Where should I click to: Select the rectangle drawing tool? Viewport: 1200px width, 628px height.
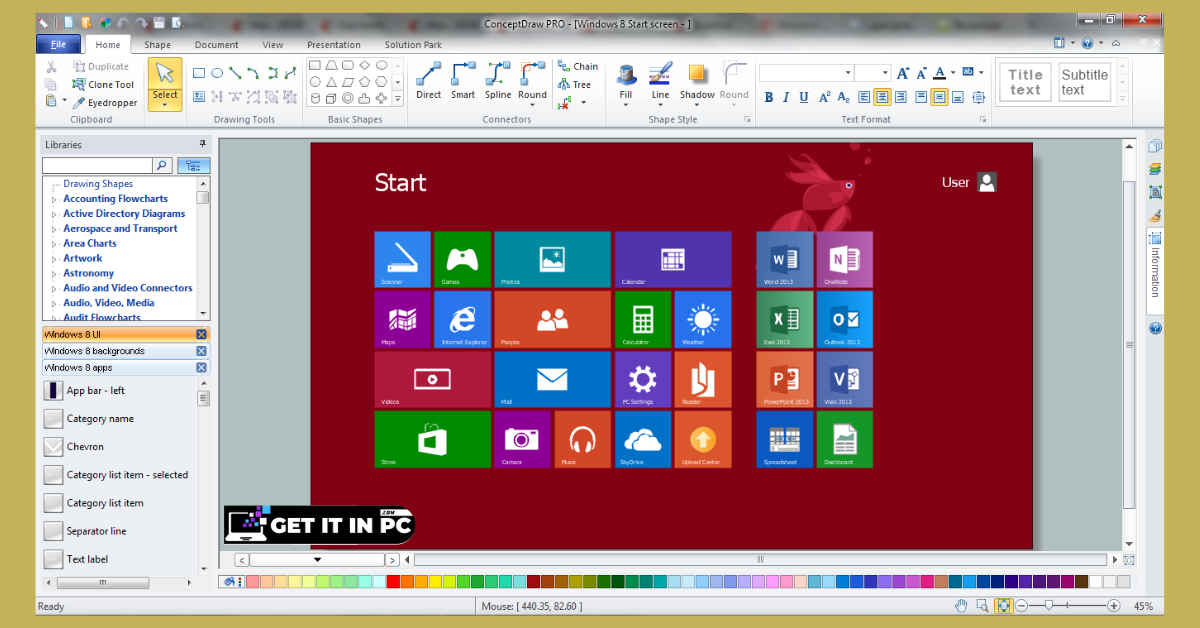click(199, 73)
